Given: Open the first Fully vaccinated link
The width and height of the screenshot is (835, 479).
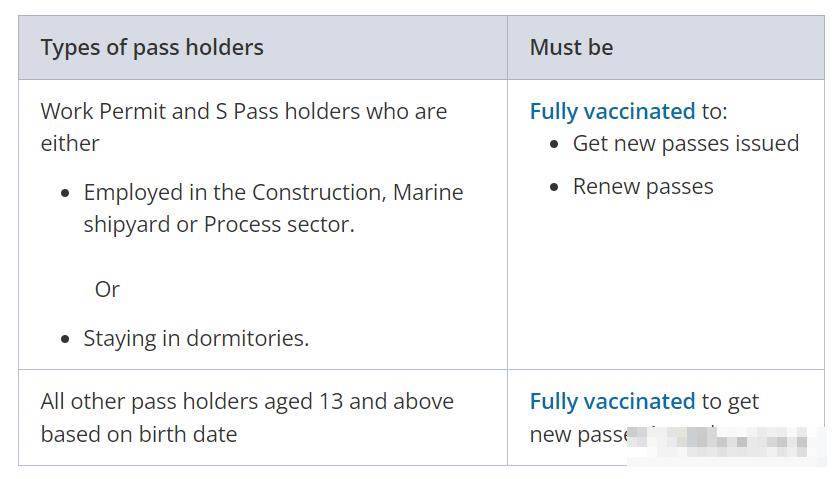Looking at the screenshot, I should click(x=612, y=111).
